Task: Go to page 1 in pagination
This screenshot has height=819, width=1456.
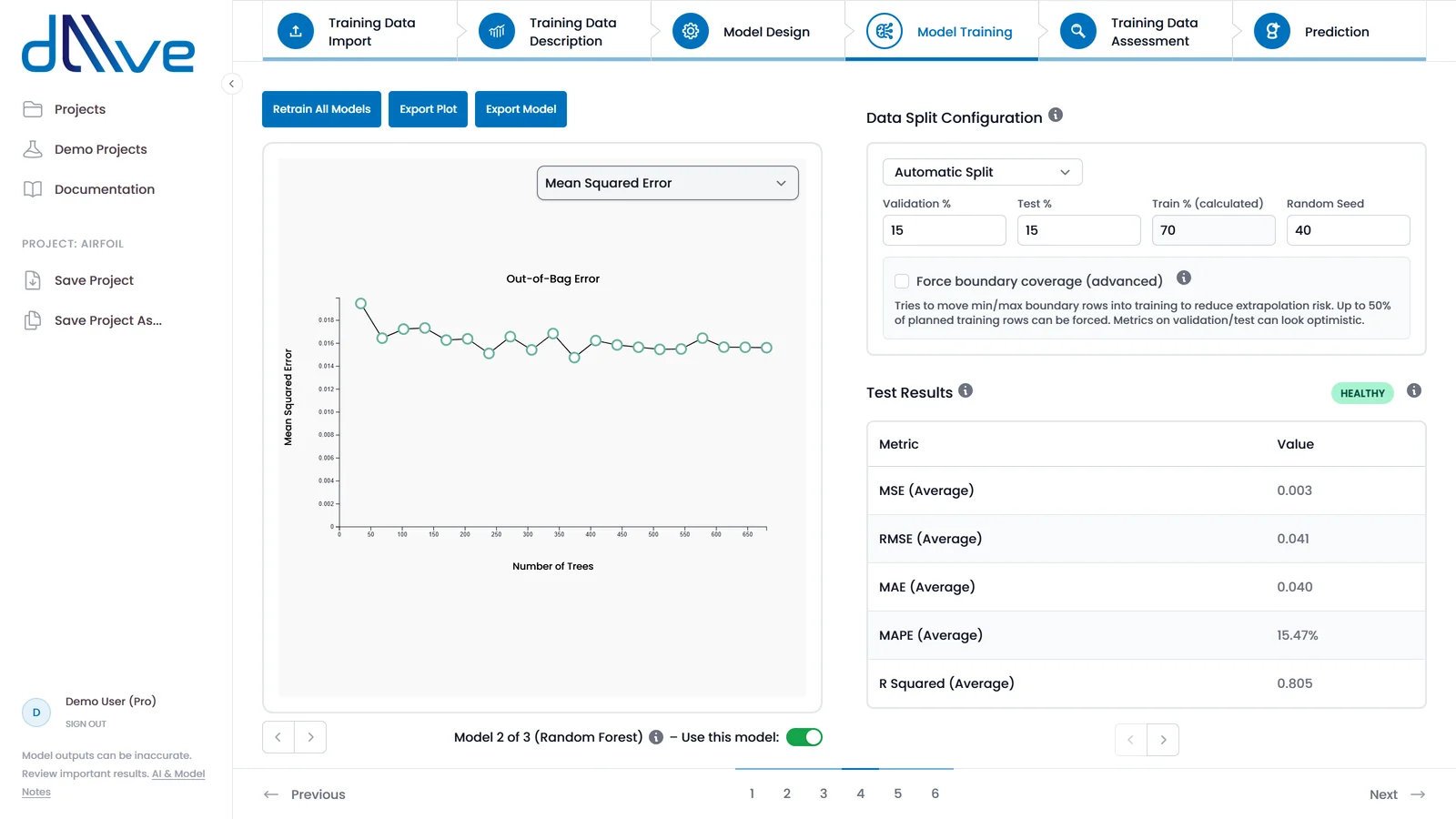Action: point(752,794)
